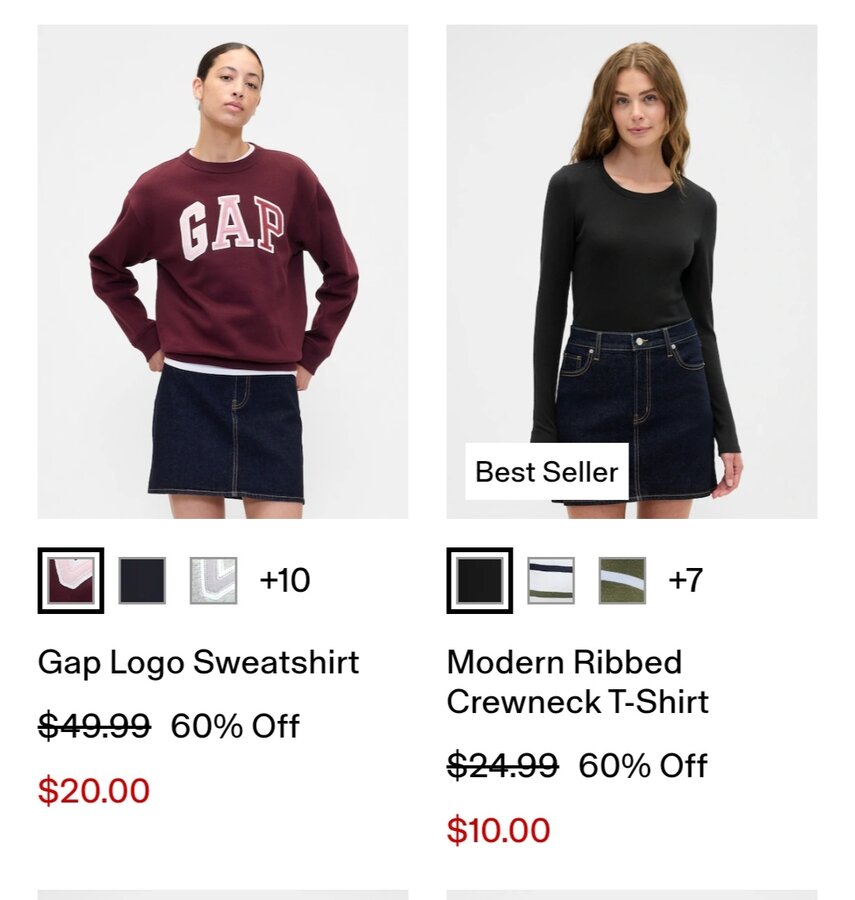This screenshot has width=855, height=900.
Task: Choose the grey logo sweatshirt swatch
Action: coord(213,580)
